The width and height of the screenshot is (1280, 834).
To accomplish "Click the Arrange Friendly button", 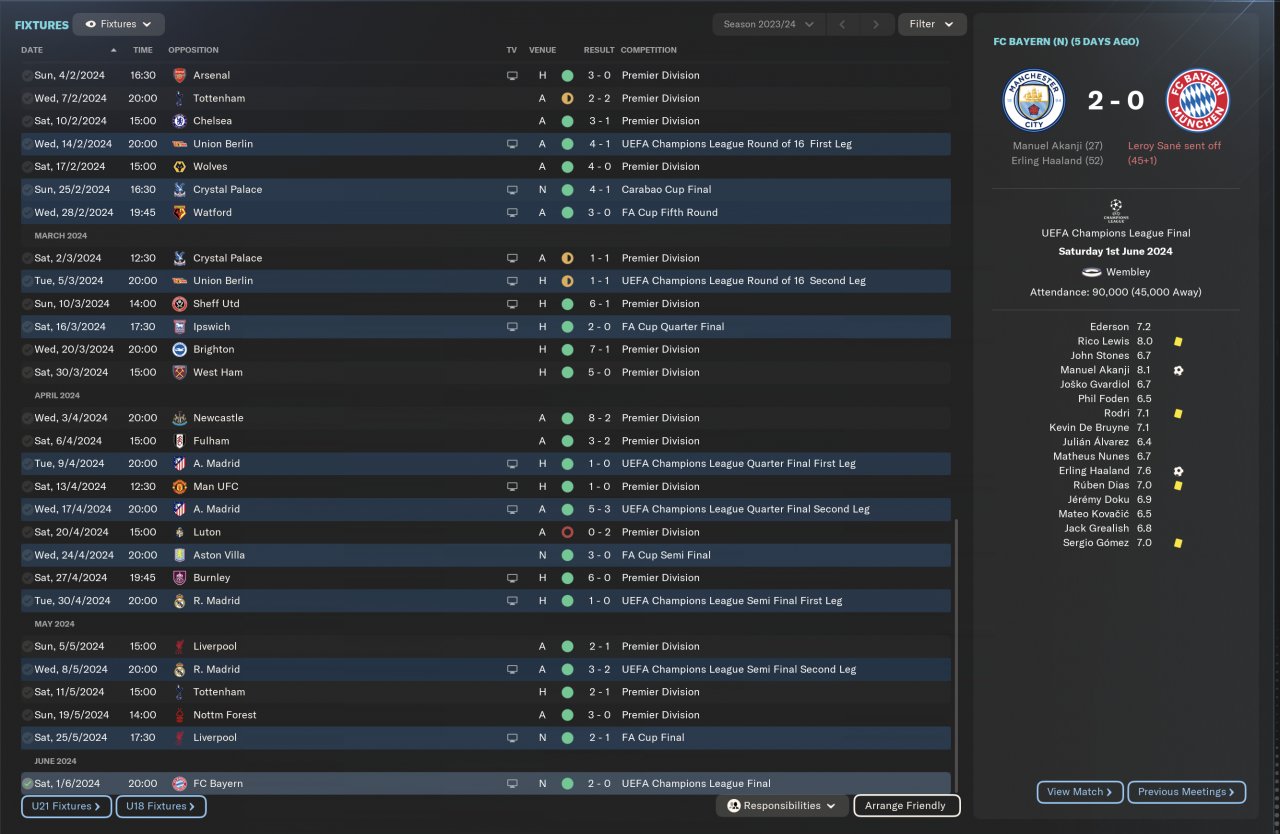I will (906, 806).
